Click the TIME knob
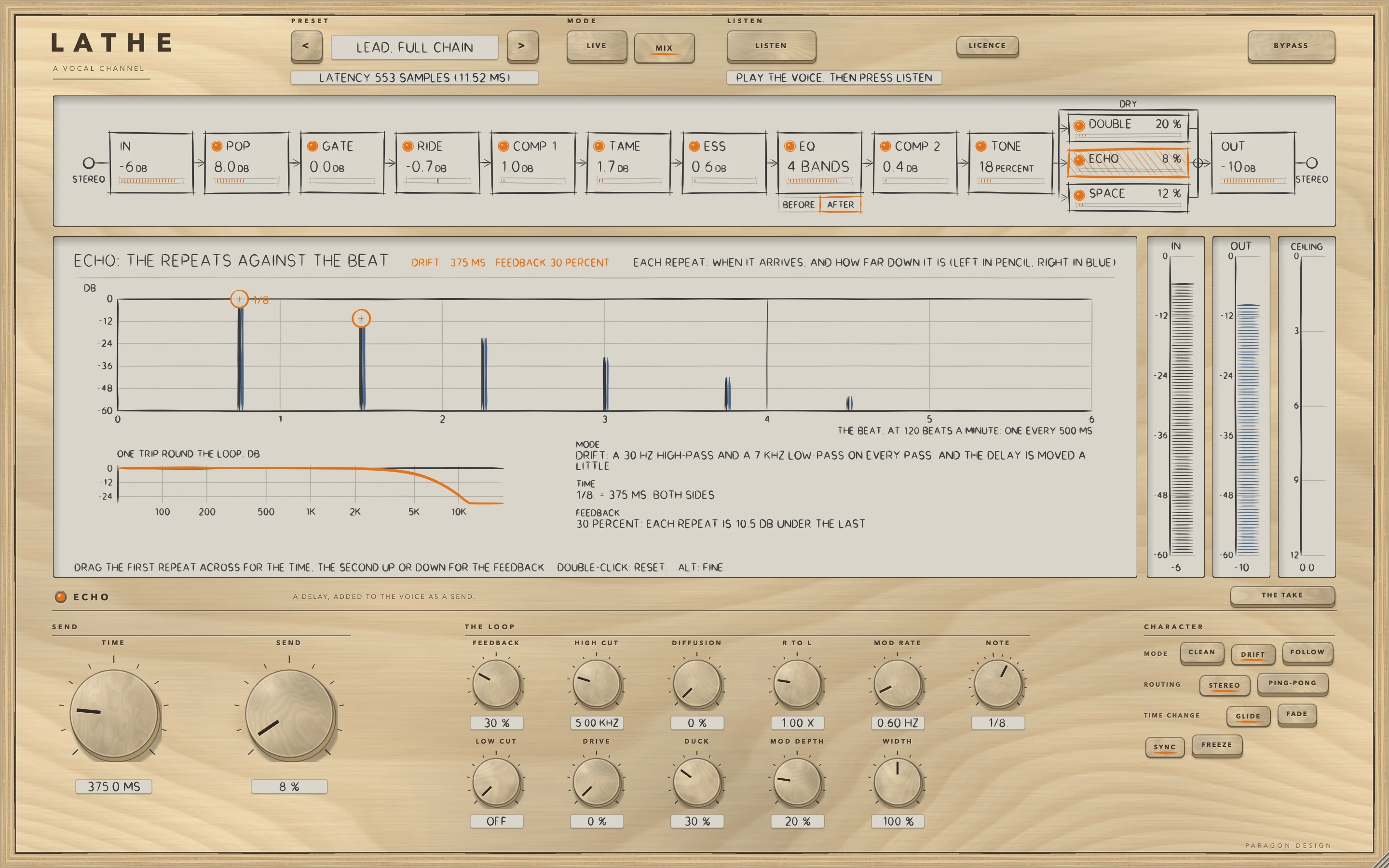Screen dimensions: 1389x868 point(114,714)
